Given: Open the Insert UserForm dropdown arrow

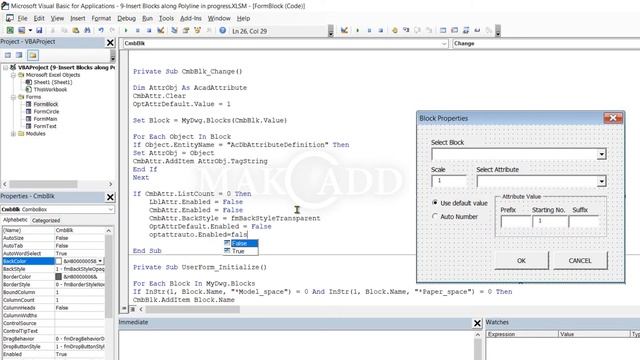Looking at the screenshot, I should click(30, 30).
